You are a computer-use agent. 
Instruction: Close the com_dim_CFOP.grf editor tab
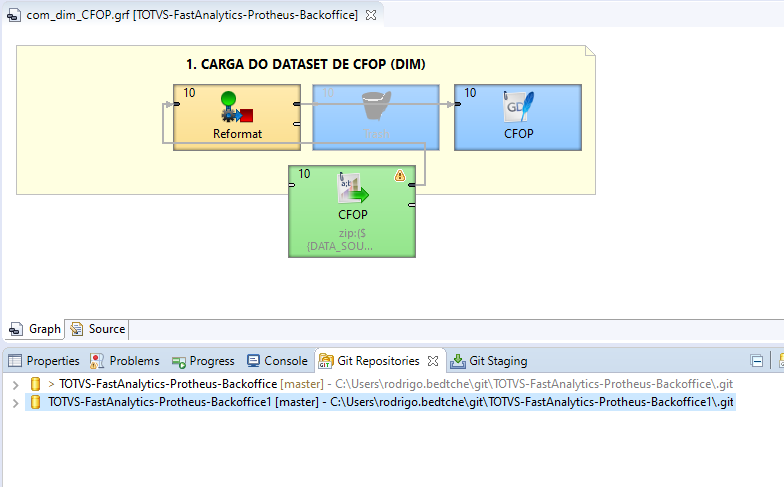[371, 15]
